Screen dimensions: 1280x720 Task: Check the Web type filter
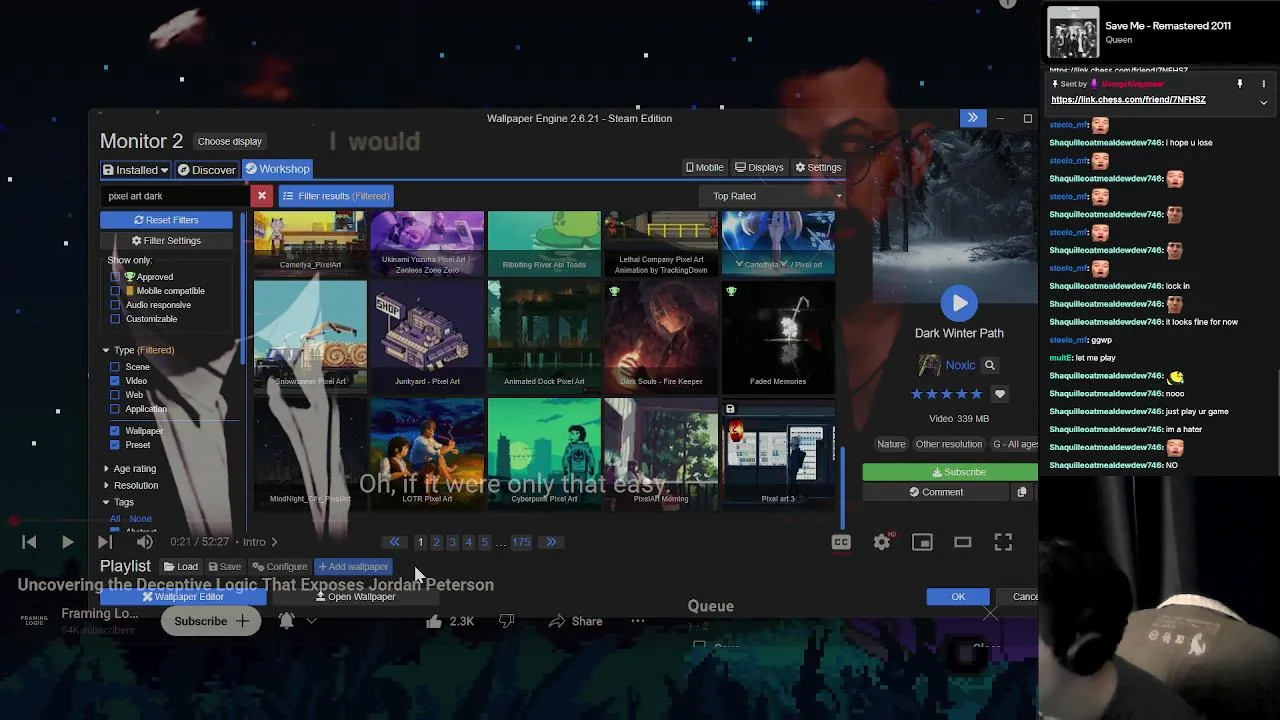tap(115, 395)
